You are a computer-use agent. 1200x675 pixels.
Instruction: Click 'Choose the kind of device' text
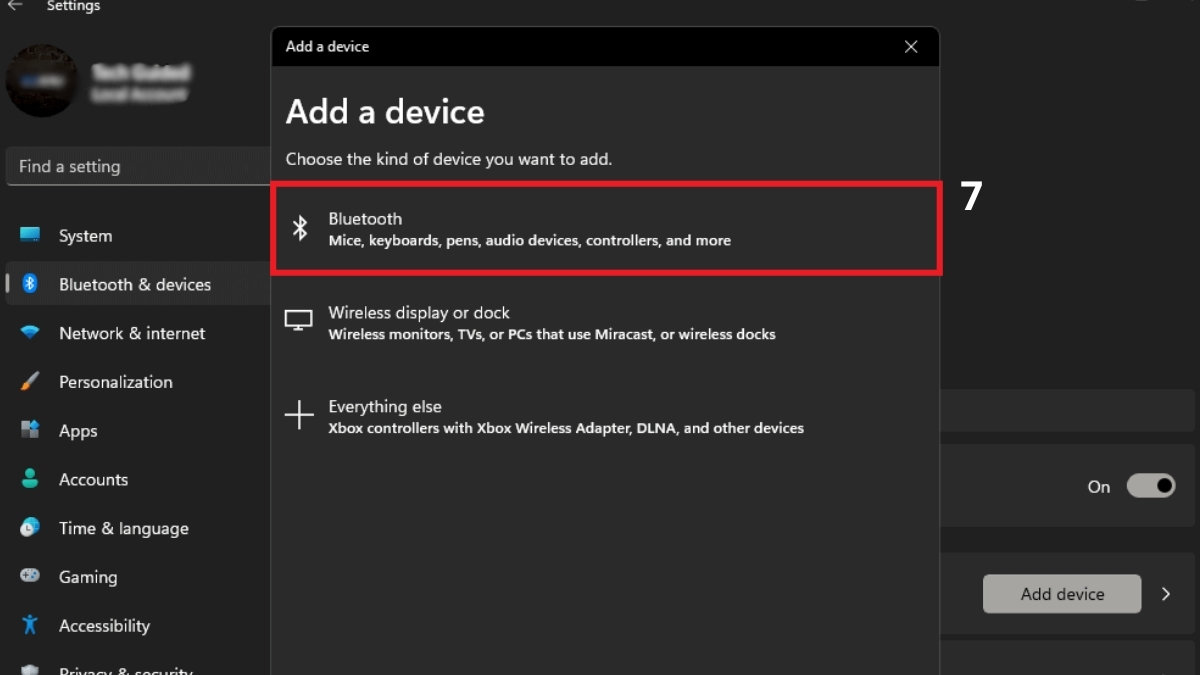coord(449,159)
